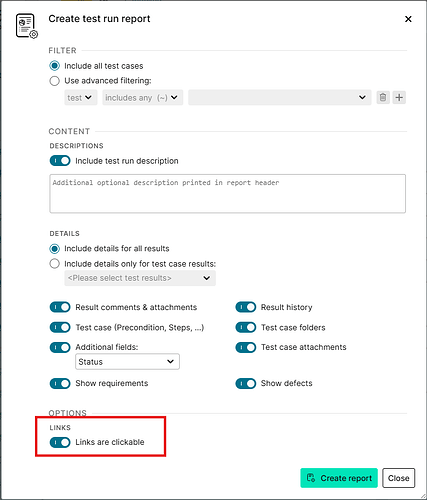Select Include all test cases radio
This screenshot has width=427, height=500.
55,66
